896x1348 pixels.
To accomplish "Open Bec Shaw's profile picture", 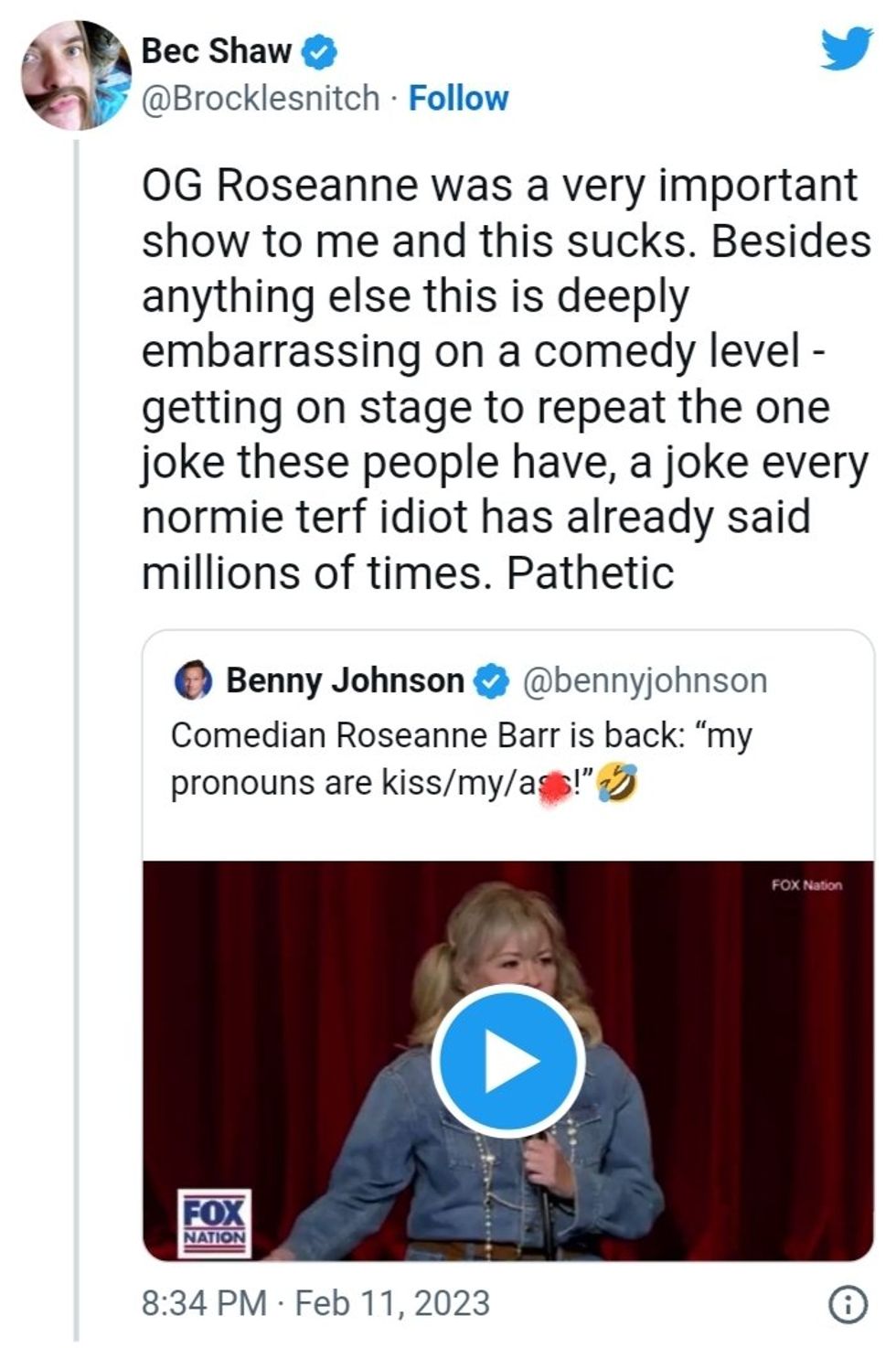I will [75, 75].
